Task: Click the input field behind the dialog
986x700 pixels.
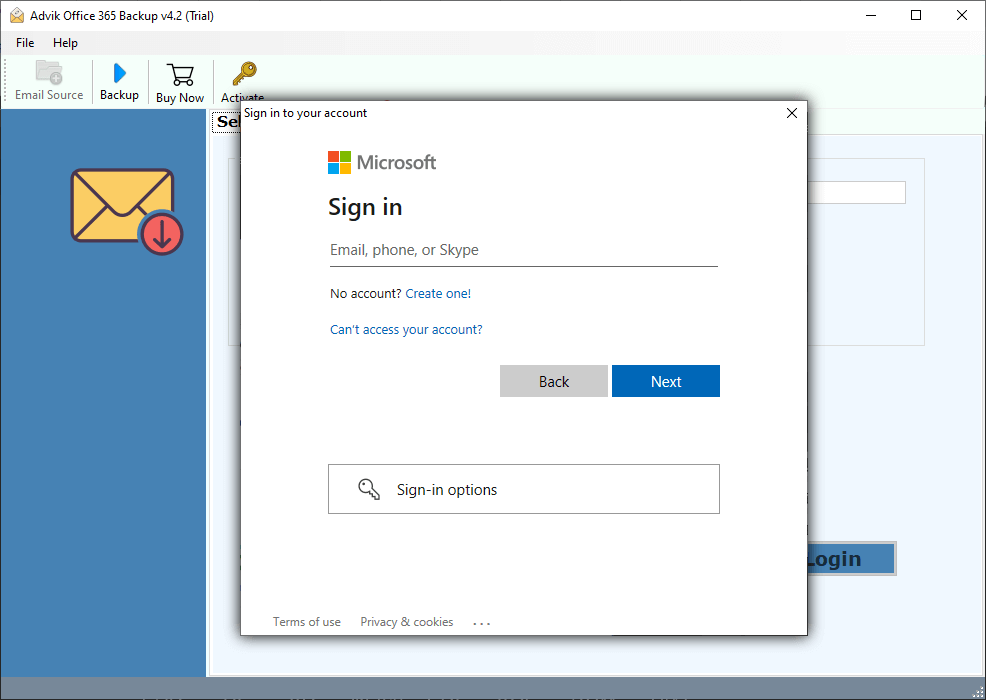Action: tap(856, 192)
